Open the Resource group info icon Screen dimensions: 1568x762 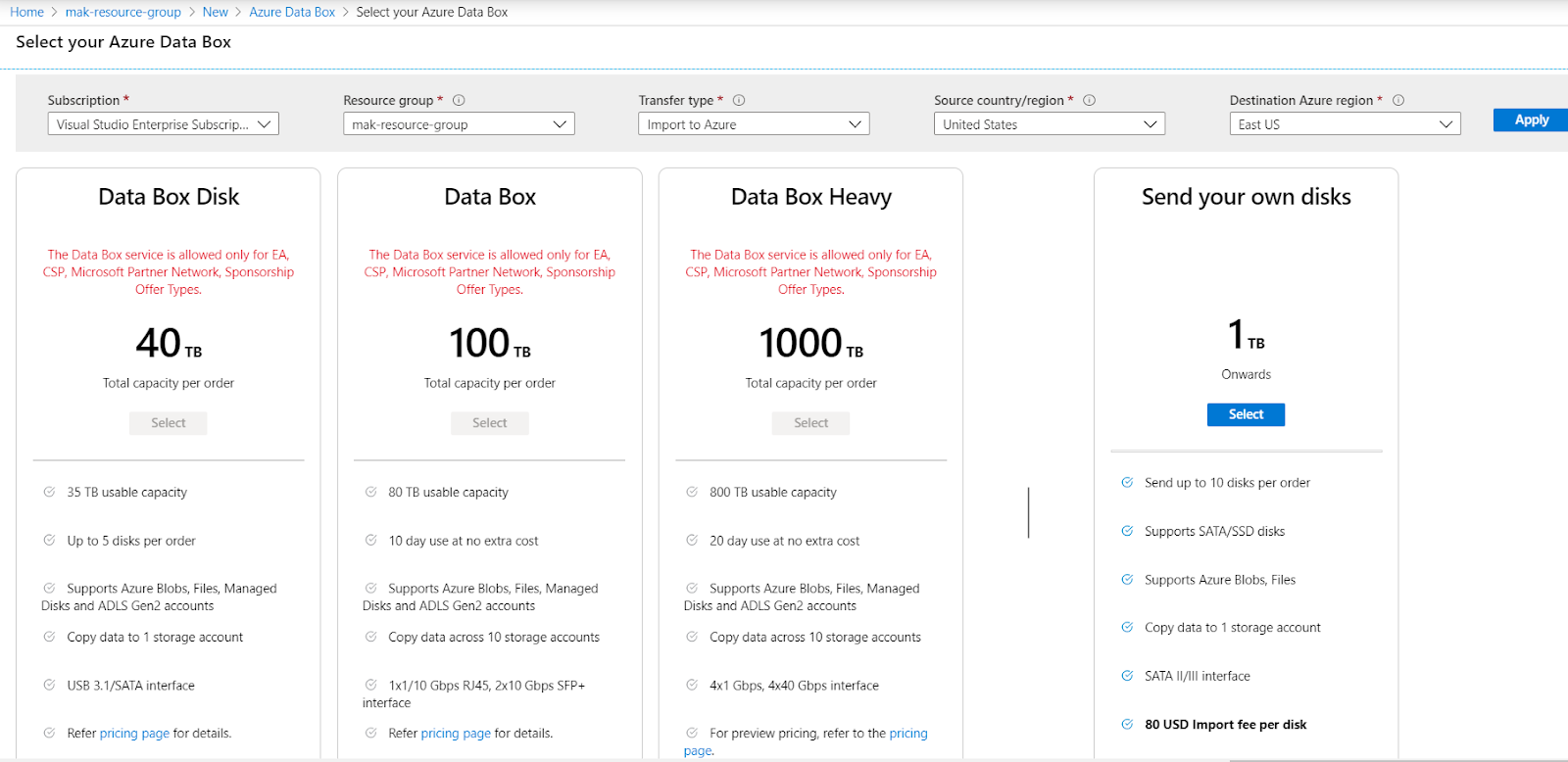click(459, 100)
